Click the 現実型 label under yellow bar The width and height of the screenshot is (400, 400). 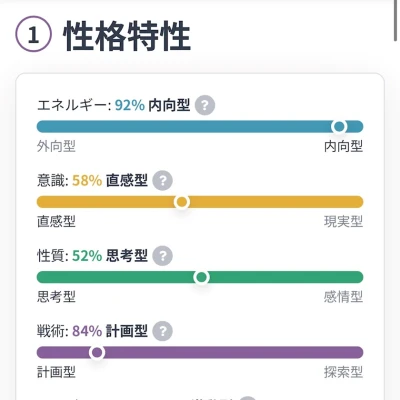pos(344,222)
